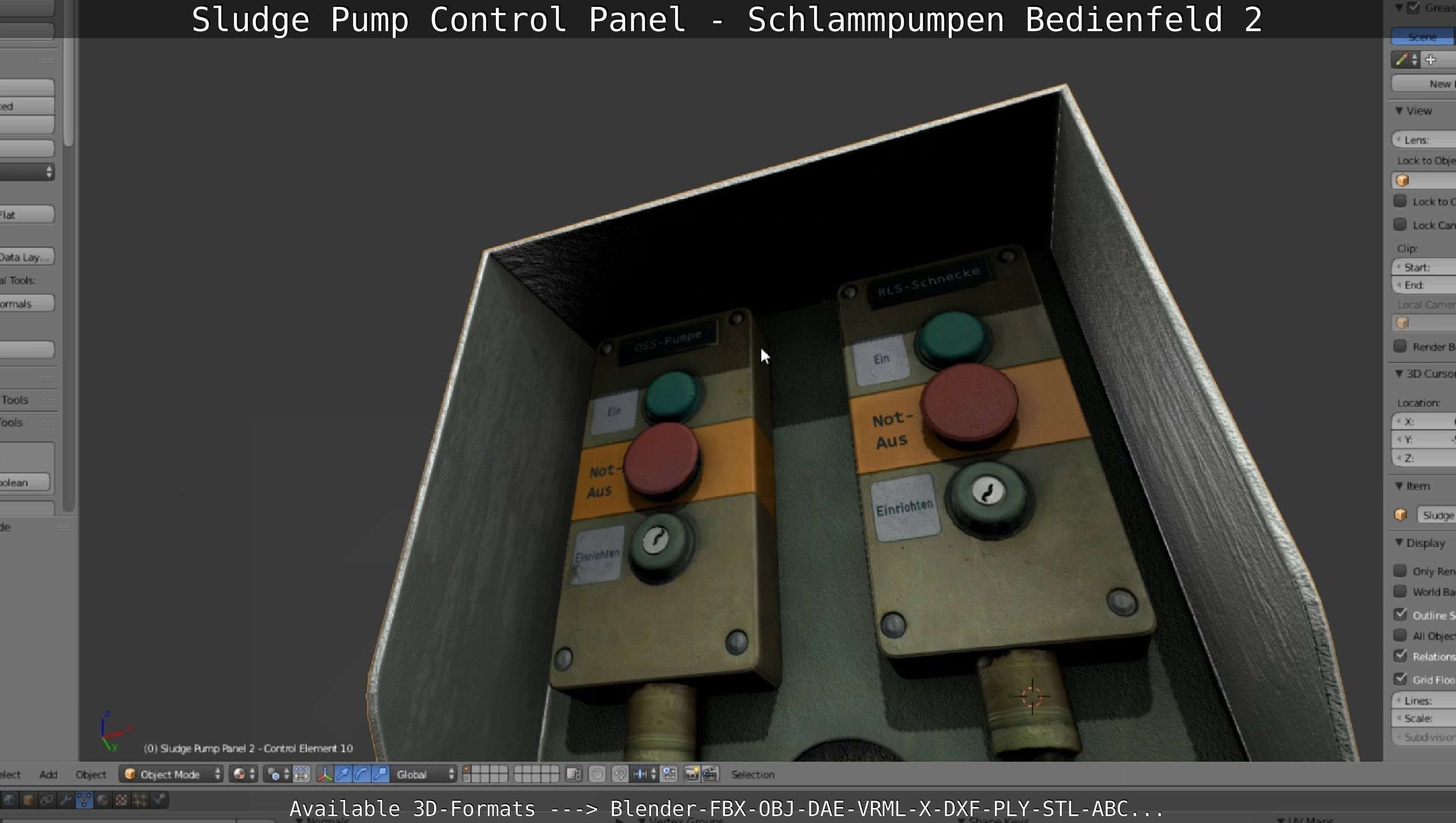Click the Clip Start value field

pos(1423,267)
